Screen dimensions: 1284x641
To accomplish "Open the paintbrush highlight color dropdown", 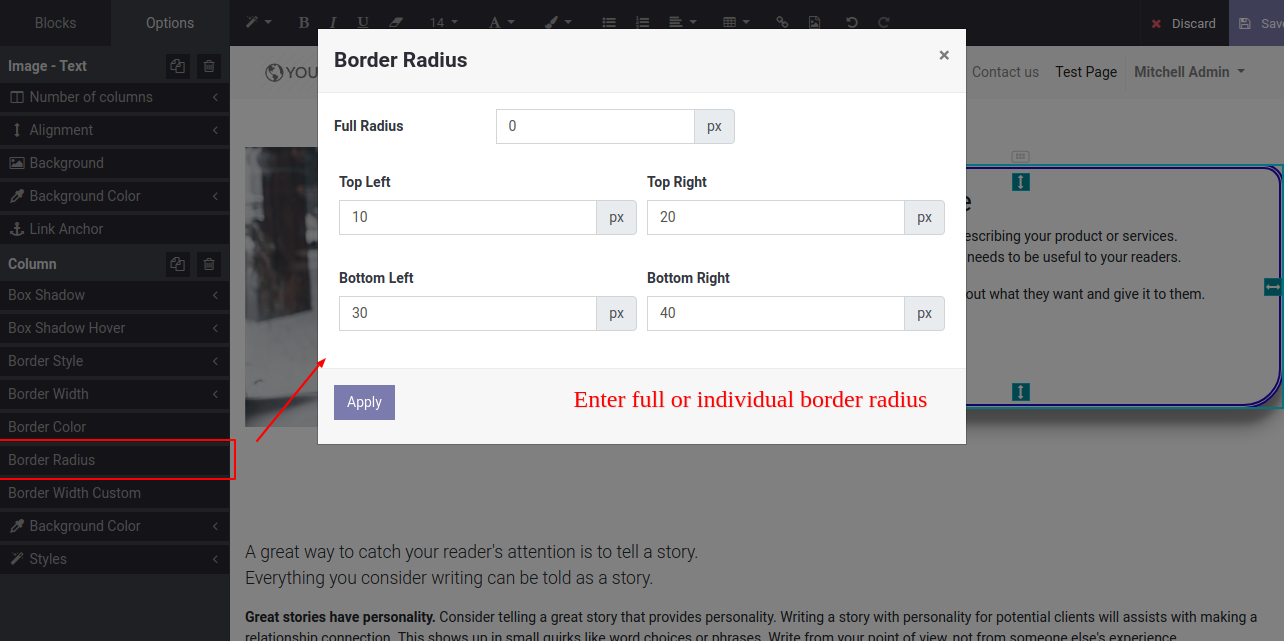I will tap(556, 22).
